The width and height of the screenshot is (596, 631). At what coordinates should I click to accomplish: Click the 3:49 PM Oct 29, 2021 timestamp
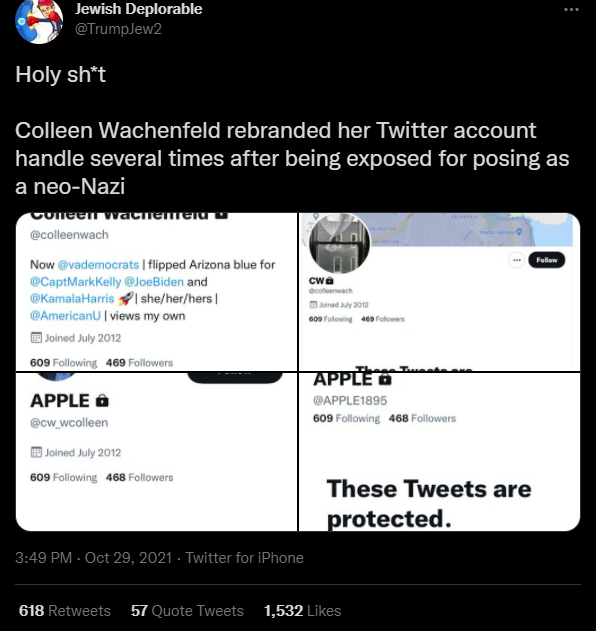[x=93, y=558]
